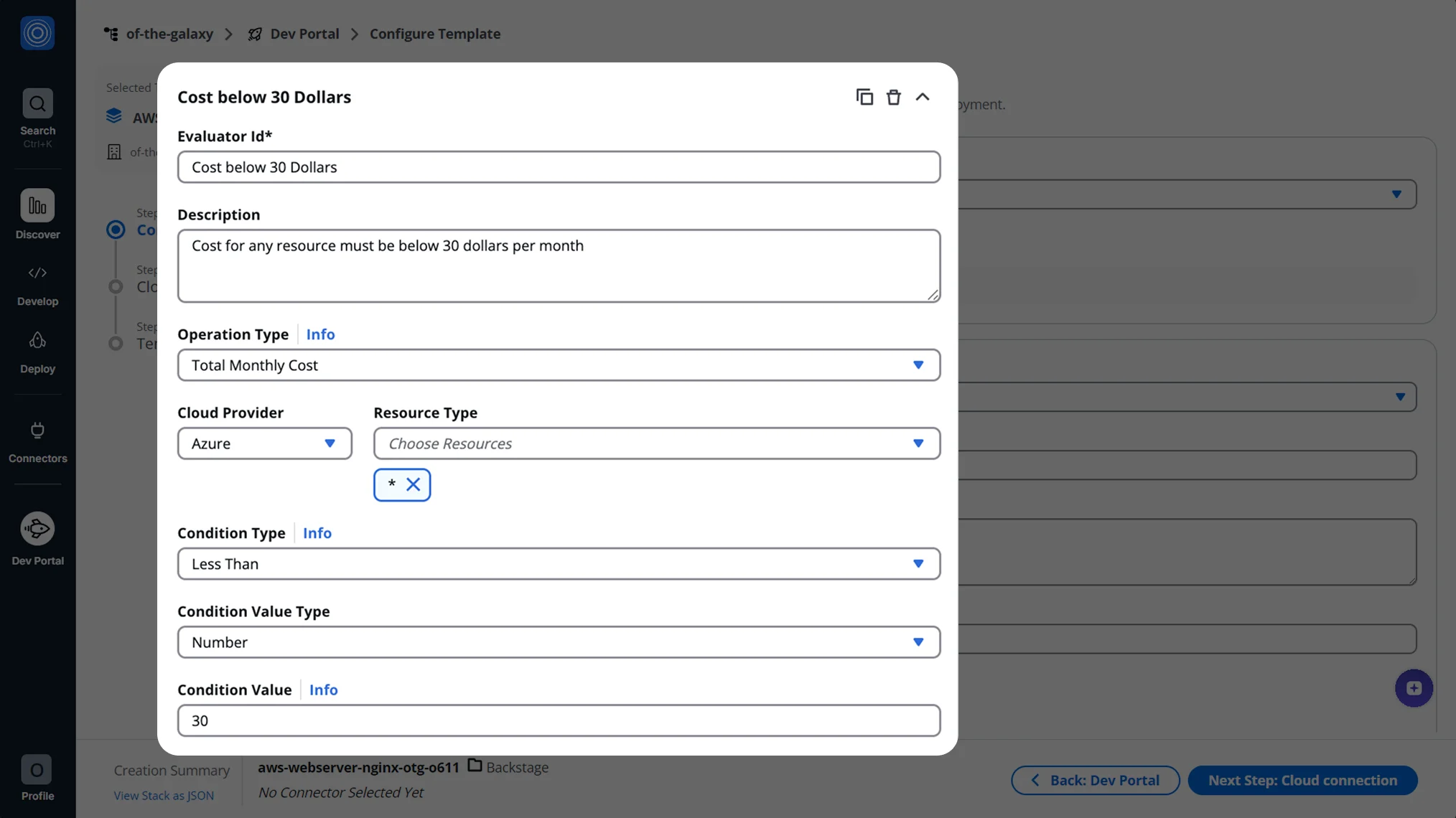The height and width of the screenshot is (818, 1456).
Task: Open the Profile avatar in sidebar
Action: click(37, 770)
